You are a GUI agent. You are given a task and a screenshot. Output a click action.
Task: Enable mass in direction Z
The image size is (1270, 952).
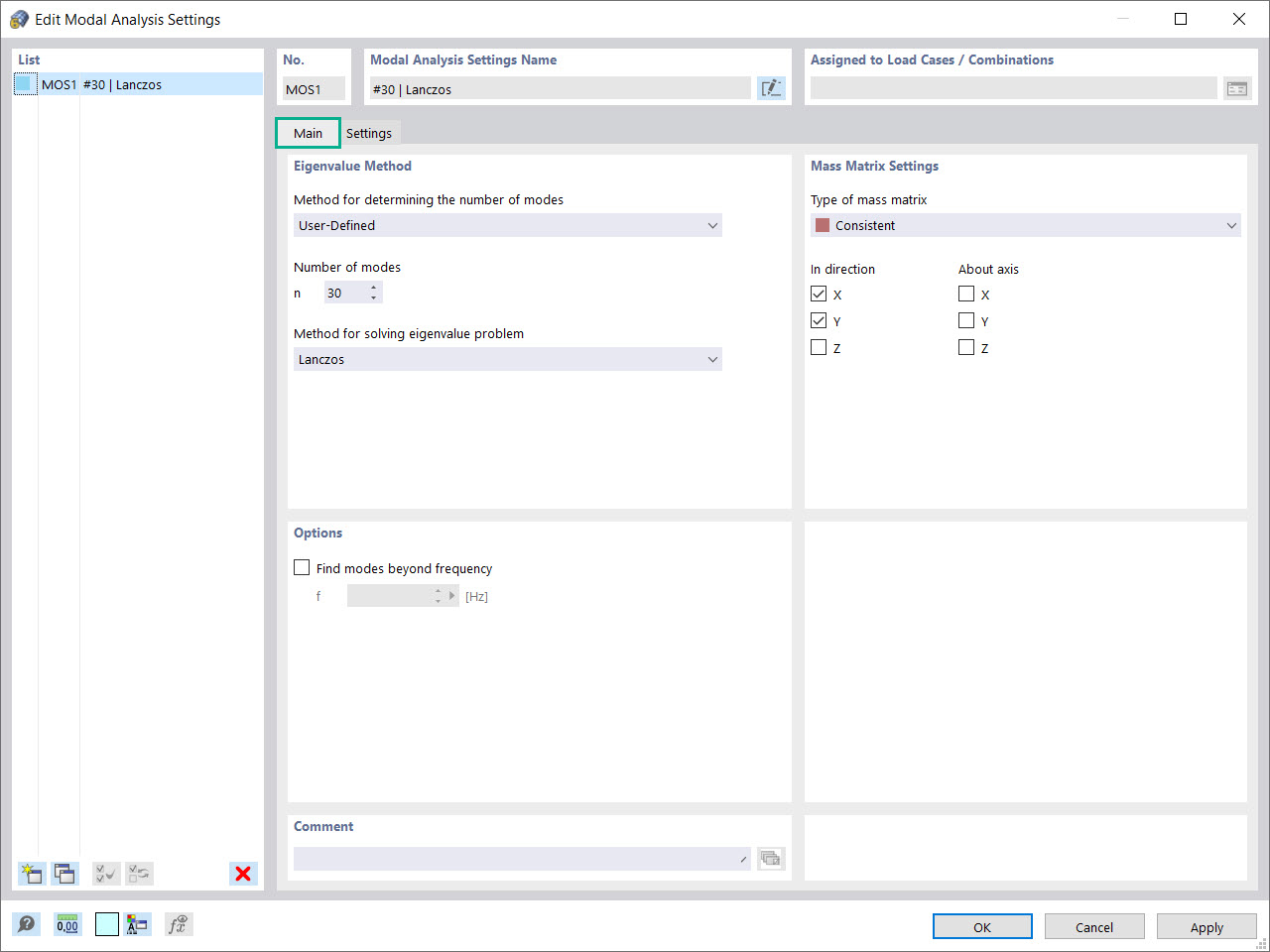pyautogui.click(x=819, y=347)
